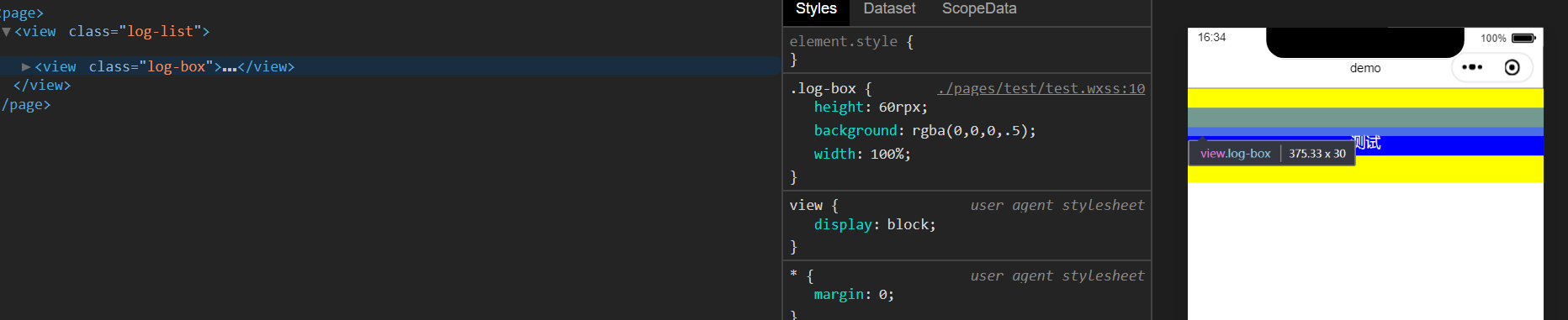Screen dimensions: 1568x320
Task: Edit the background rgba value
Action: [973, 131]
